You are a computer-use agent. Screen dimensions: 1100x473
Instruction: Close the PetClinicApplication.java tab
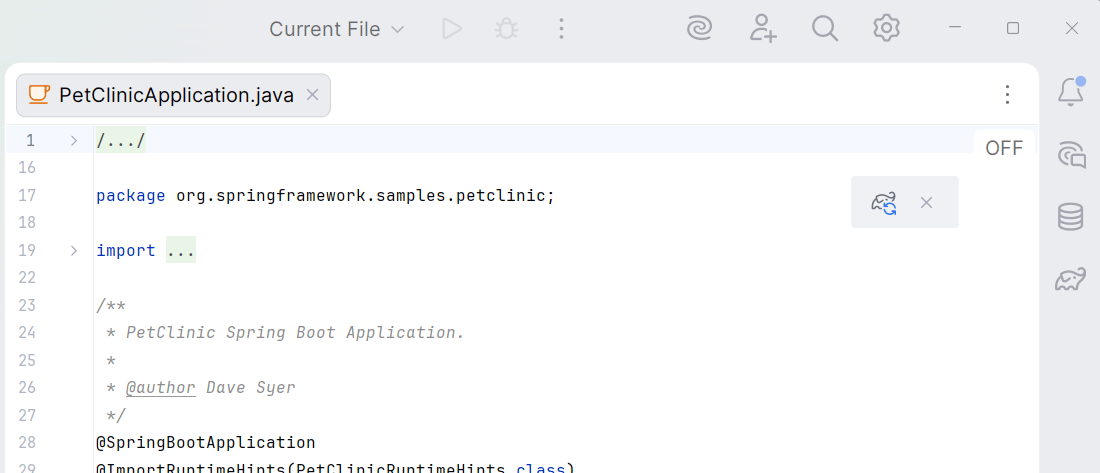point(313,95)
